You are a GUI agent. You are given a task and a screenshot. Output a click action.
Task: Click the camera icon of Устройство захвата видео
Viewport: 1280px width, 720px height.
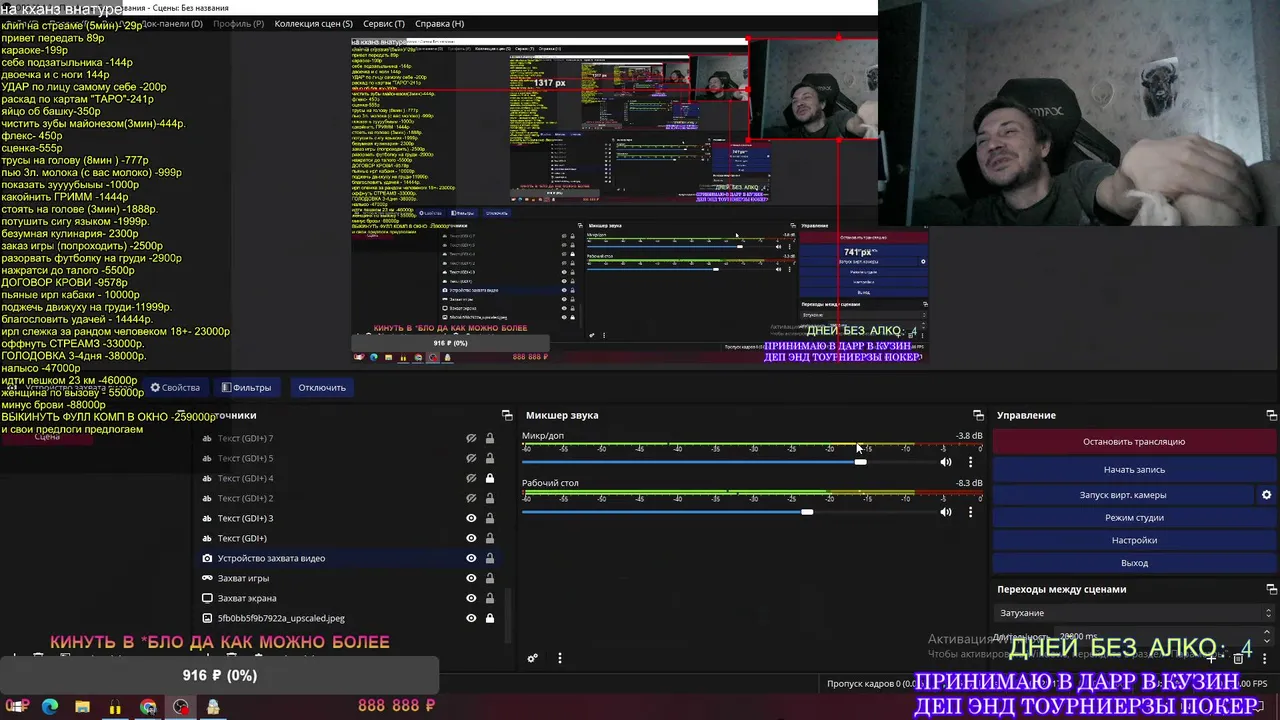point(207,558)
